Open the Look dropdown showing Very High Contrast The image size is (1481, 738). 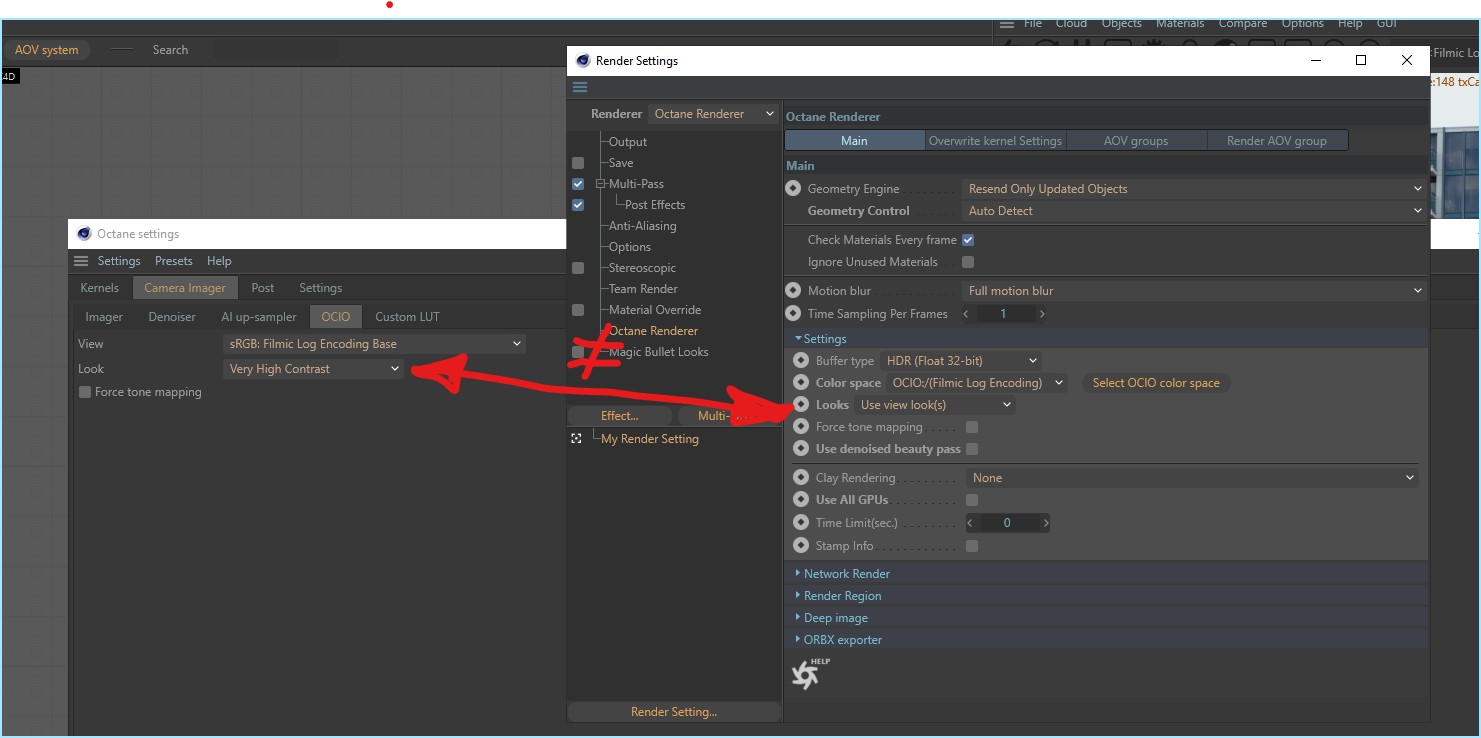[313, 369]
